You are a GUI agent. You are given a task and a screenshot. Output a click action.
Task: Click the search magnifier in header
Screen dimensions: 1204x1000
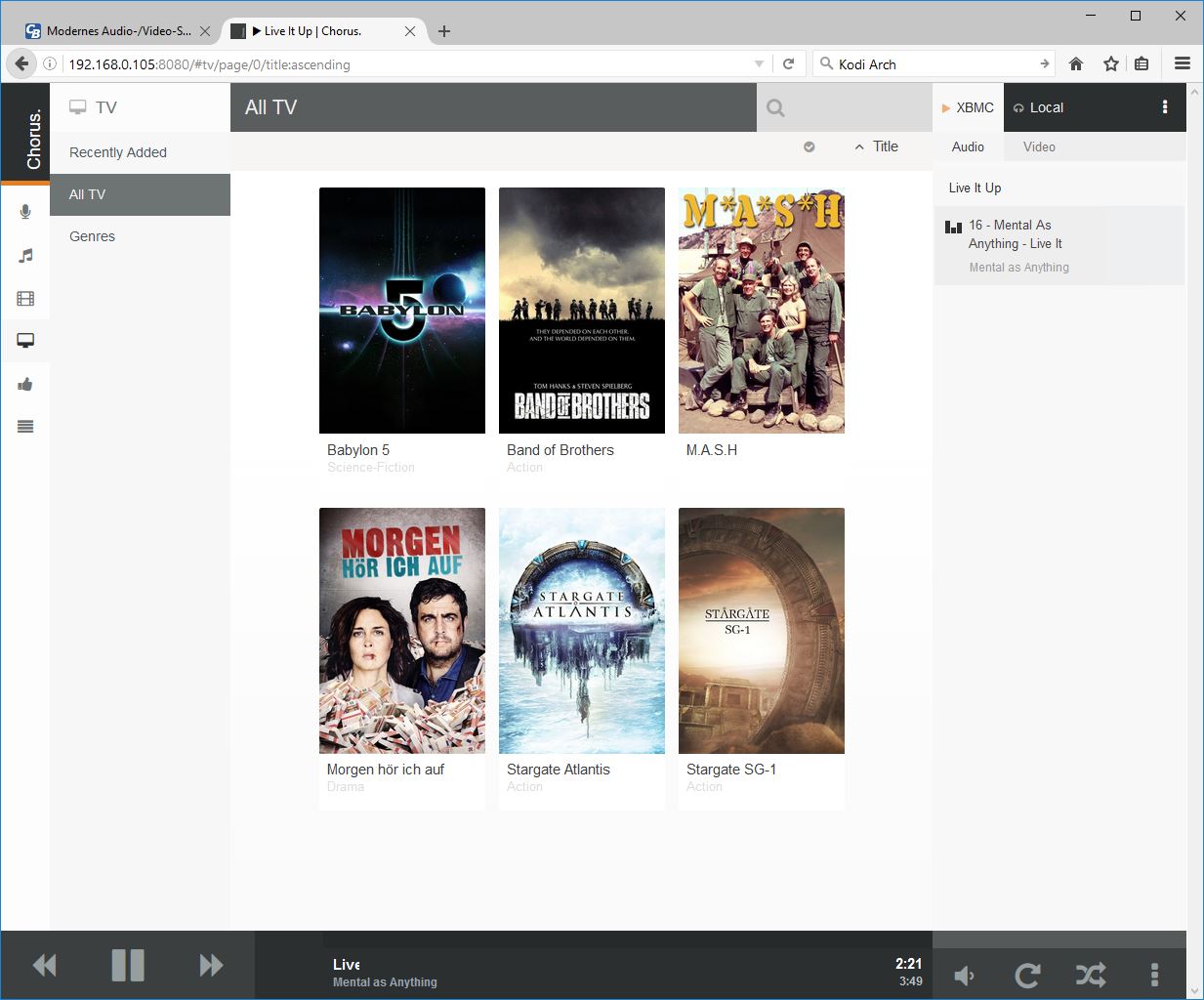(x=775, y=108)
